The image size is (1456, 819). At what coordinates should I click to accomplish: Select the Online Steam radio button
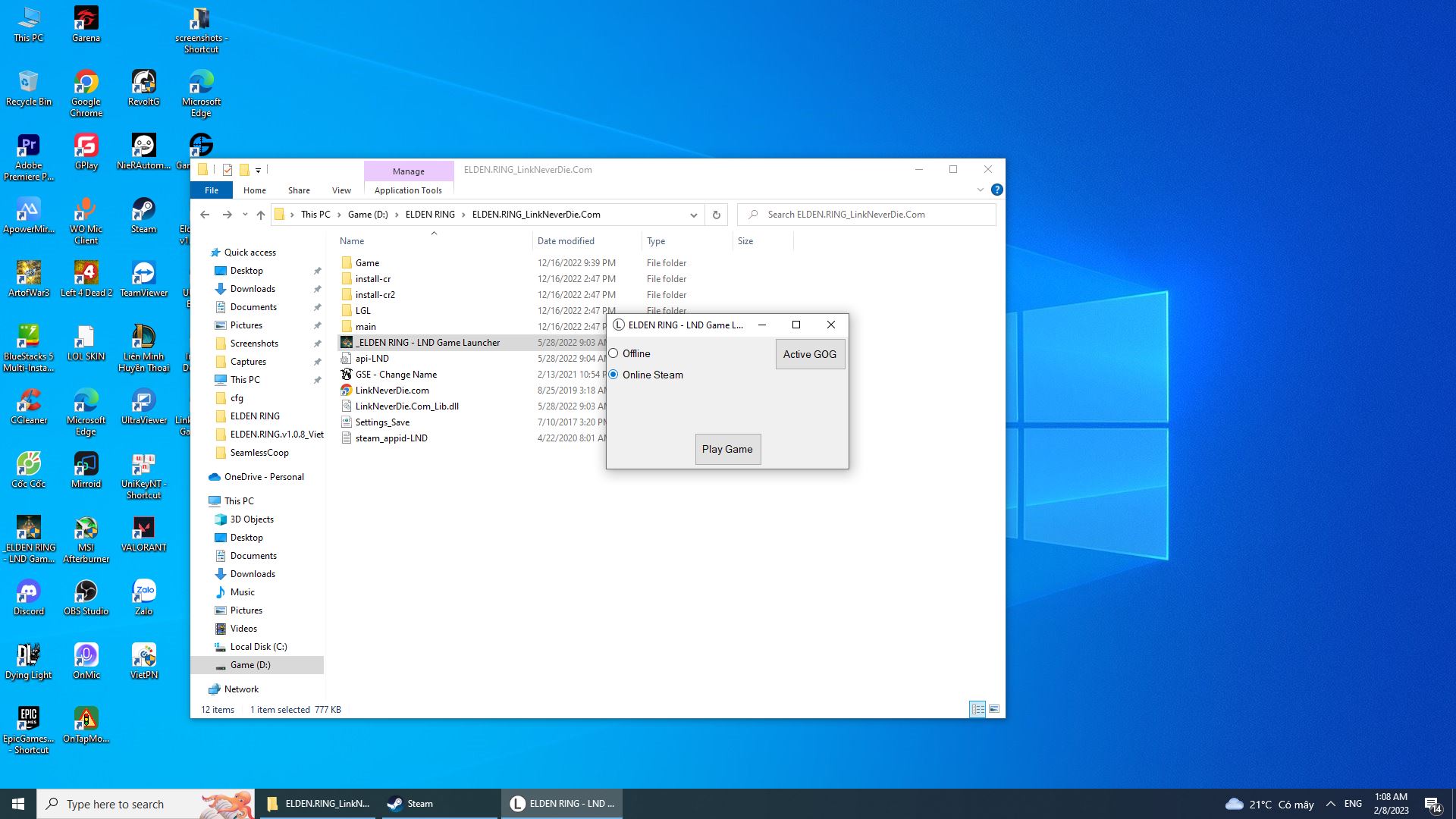coord(614,374)
